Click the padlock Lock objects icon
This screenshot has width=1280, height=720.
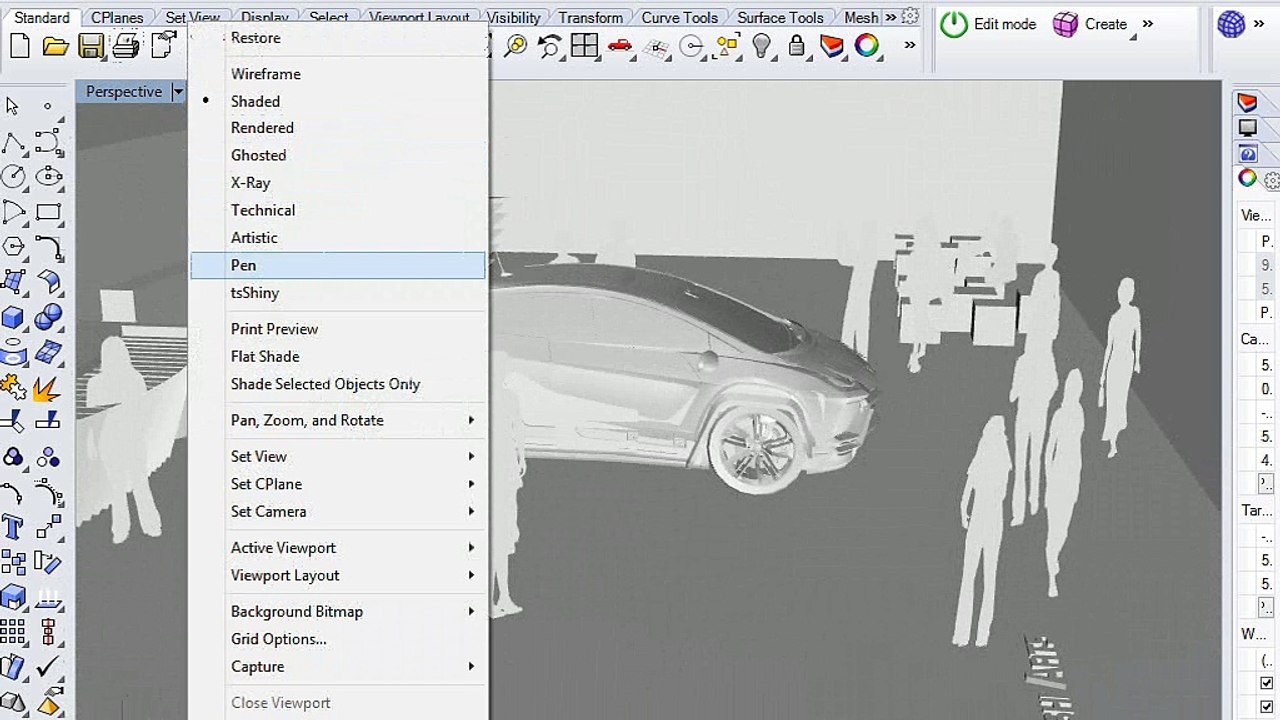tap(796, 46)
